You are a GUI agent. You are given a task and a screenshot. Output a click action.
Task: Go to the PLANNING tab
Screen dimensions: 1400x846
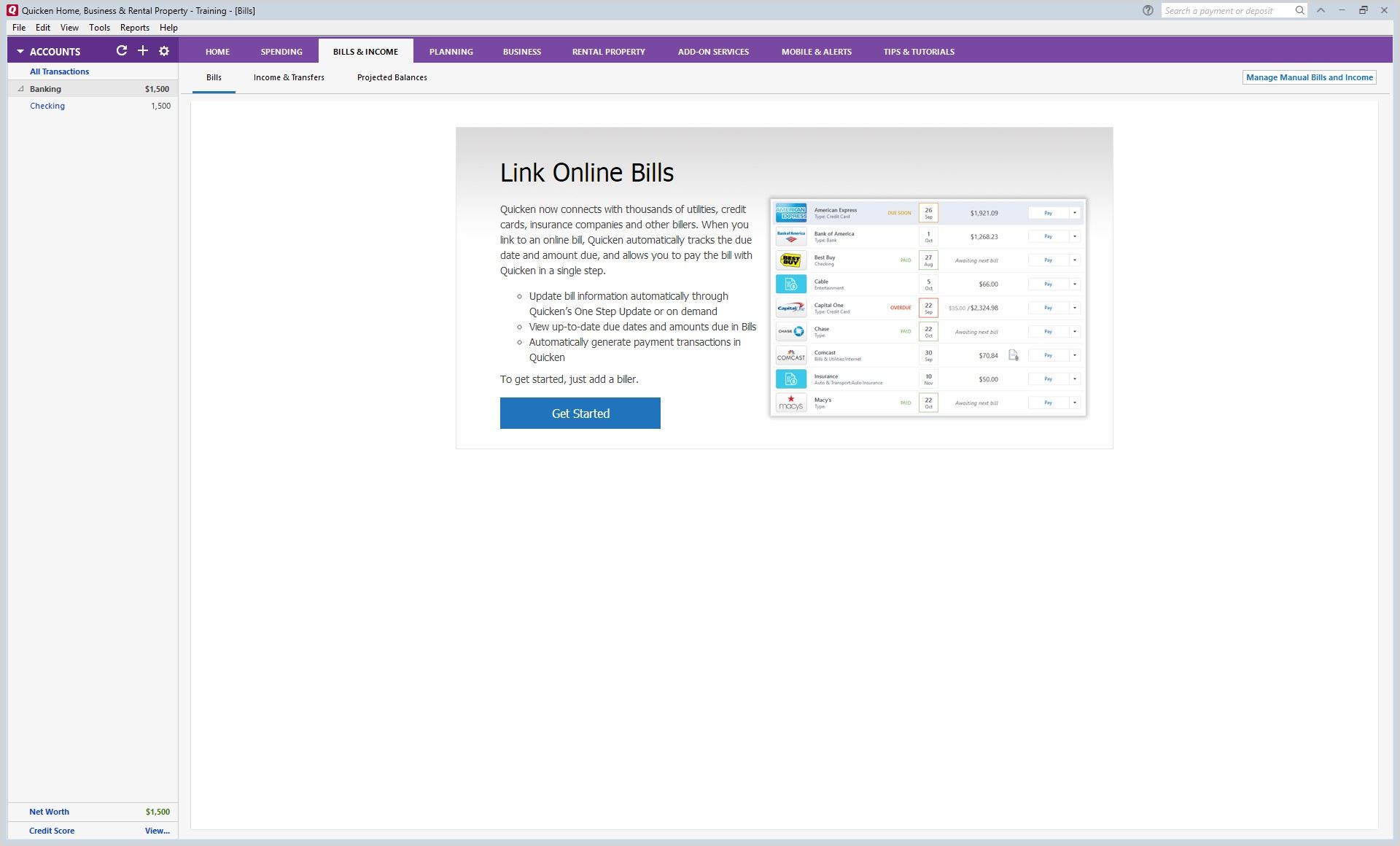point(451,52)
